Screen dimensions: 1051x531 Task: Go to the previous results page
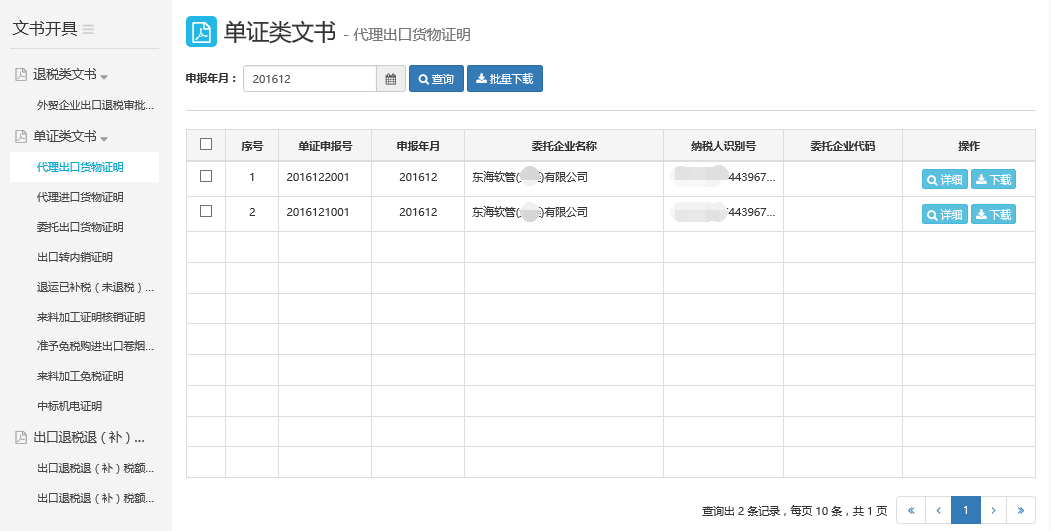(938, 510)
